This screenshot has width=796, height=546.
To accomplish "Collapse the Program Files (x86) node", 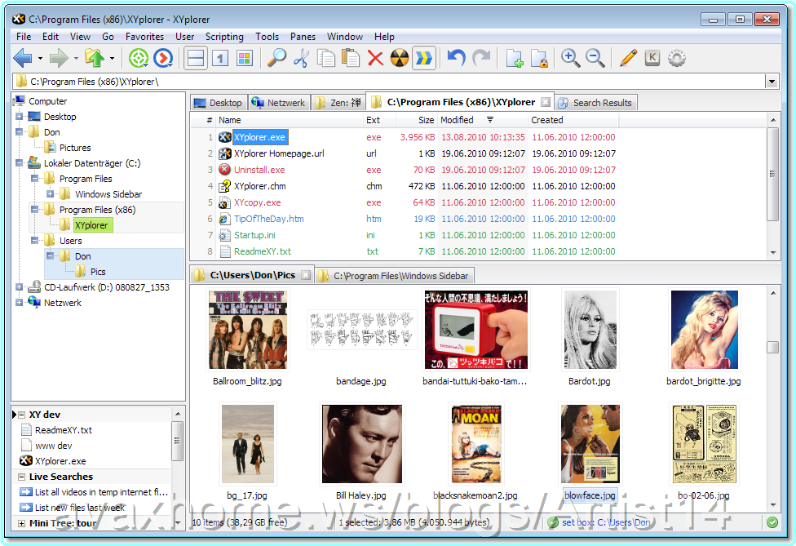I will [x=35, y=210].
